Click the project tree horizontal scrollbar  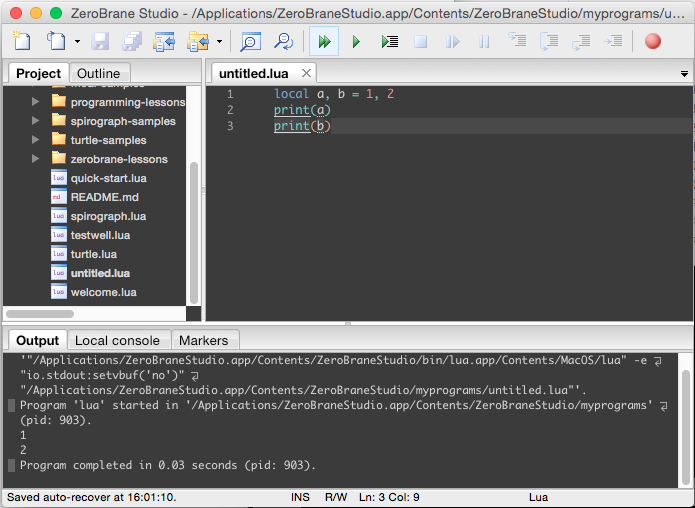pos(40,314)
